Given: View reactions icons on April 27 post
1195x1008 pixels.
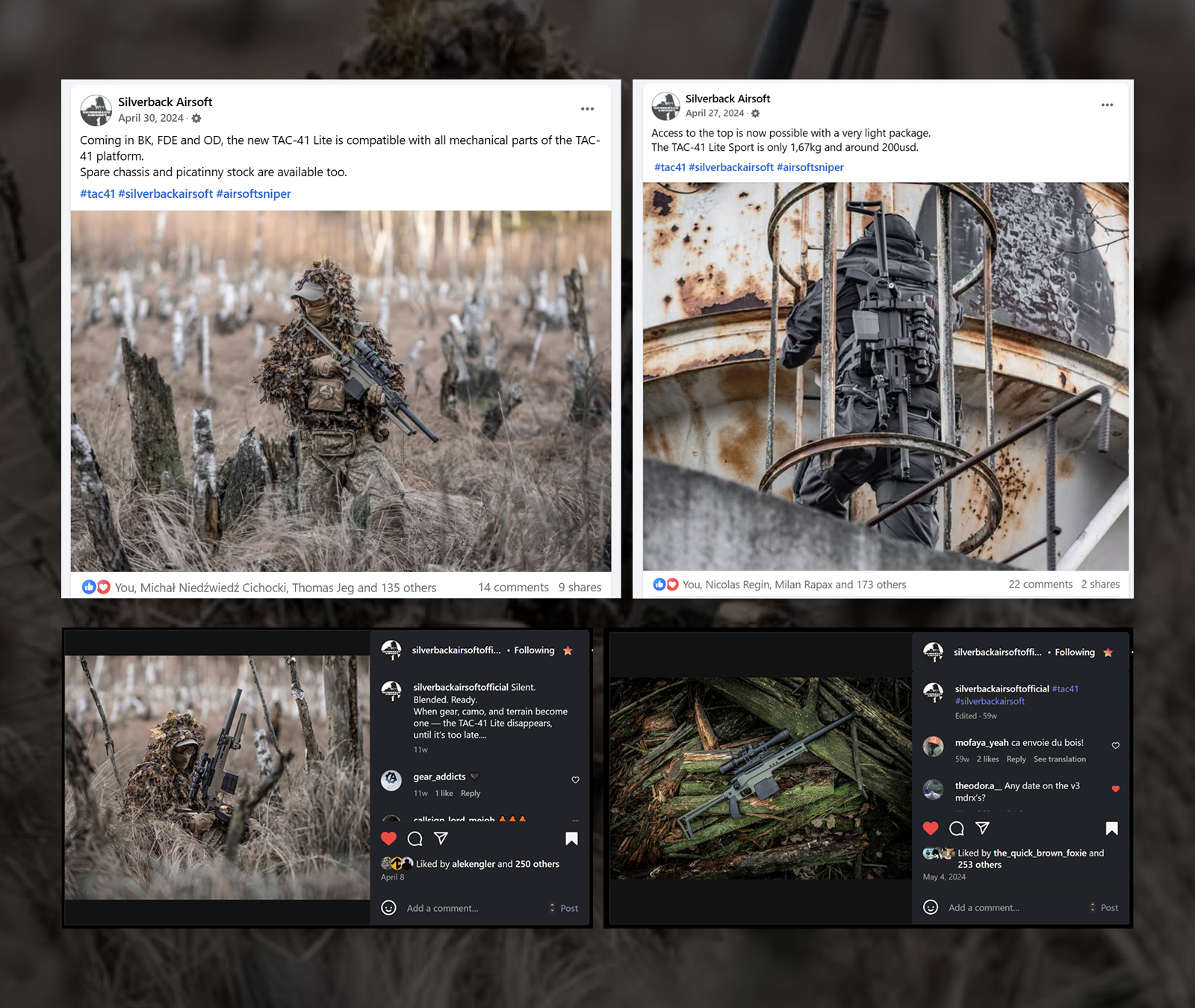Looking at the screenshot, I should tap(665, 584).
